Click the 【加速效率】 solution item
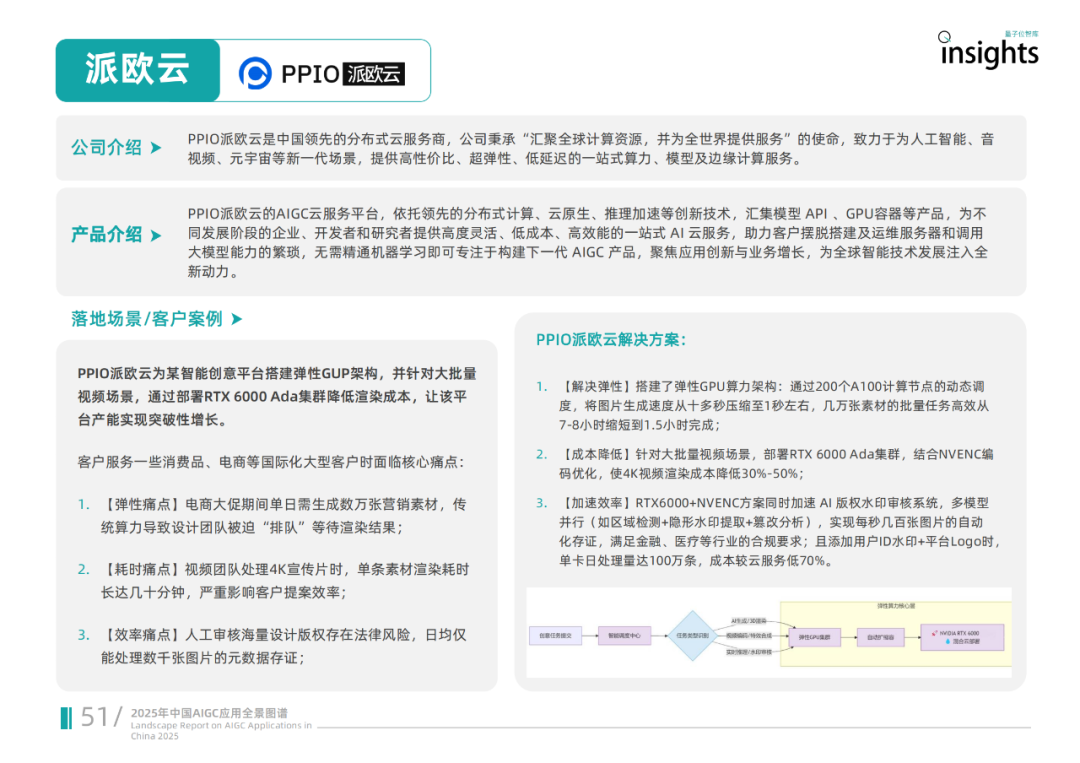The height and width of the screenshot is (763, 1080). [778, 532]
